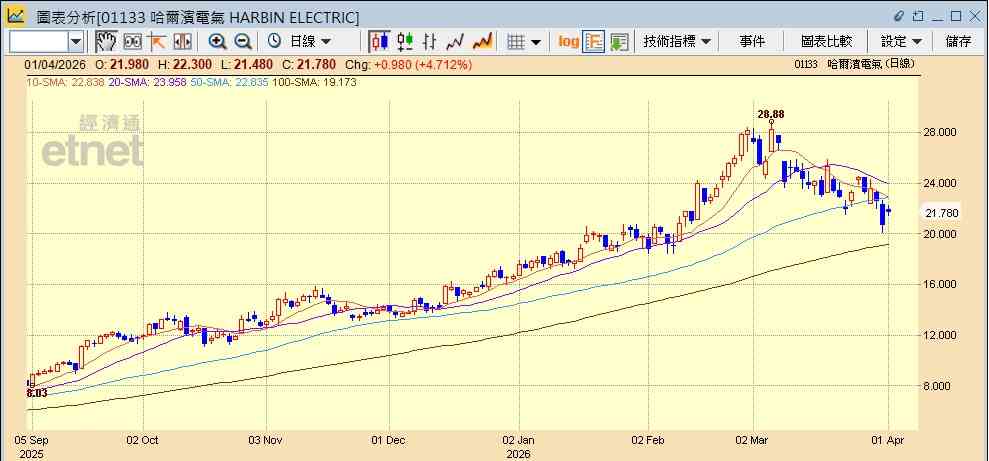The image size is (989, 461).
Task: Click the 圖表比較 button
Action: [x=826, y=42]
